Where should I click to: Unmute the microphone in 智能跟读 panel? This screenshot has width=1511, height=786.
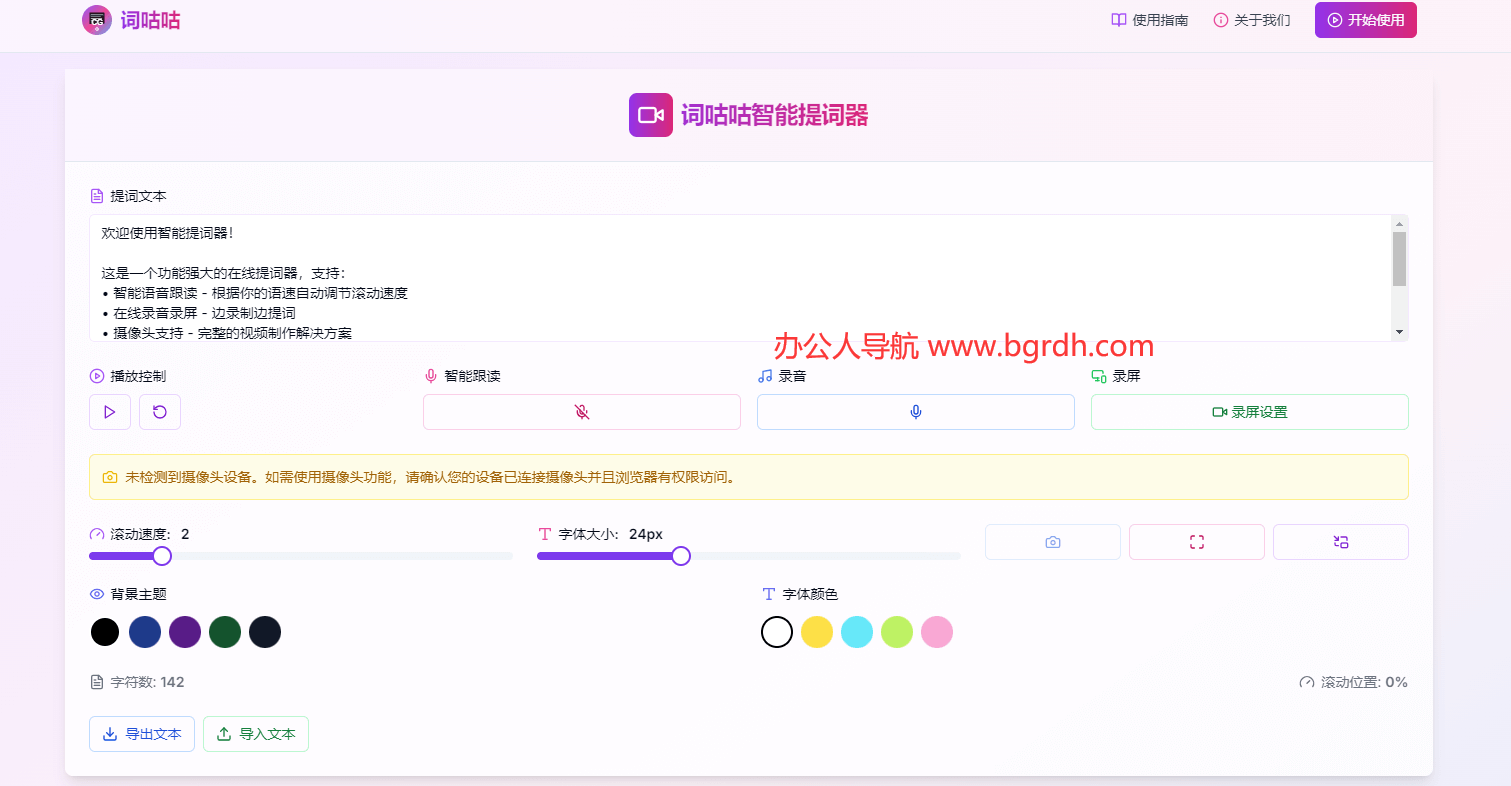[581, 411]
